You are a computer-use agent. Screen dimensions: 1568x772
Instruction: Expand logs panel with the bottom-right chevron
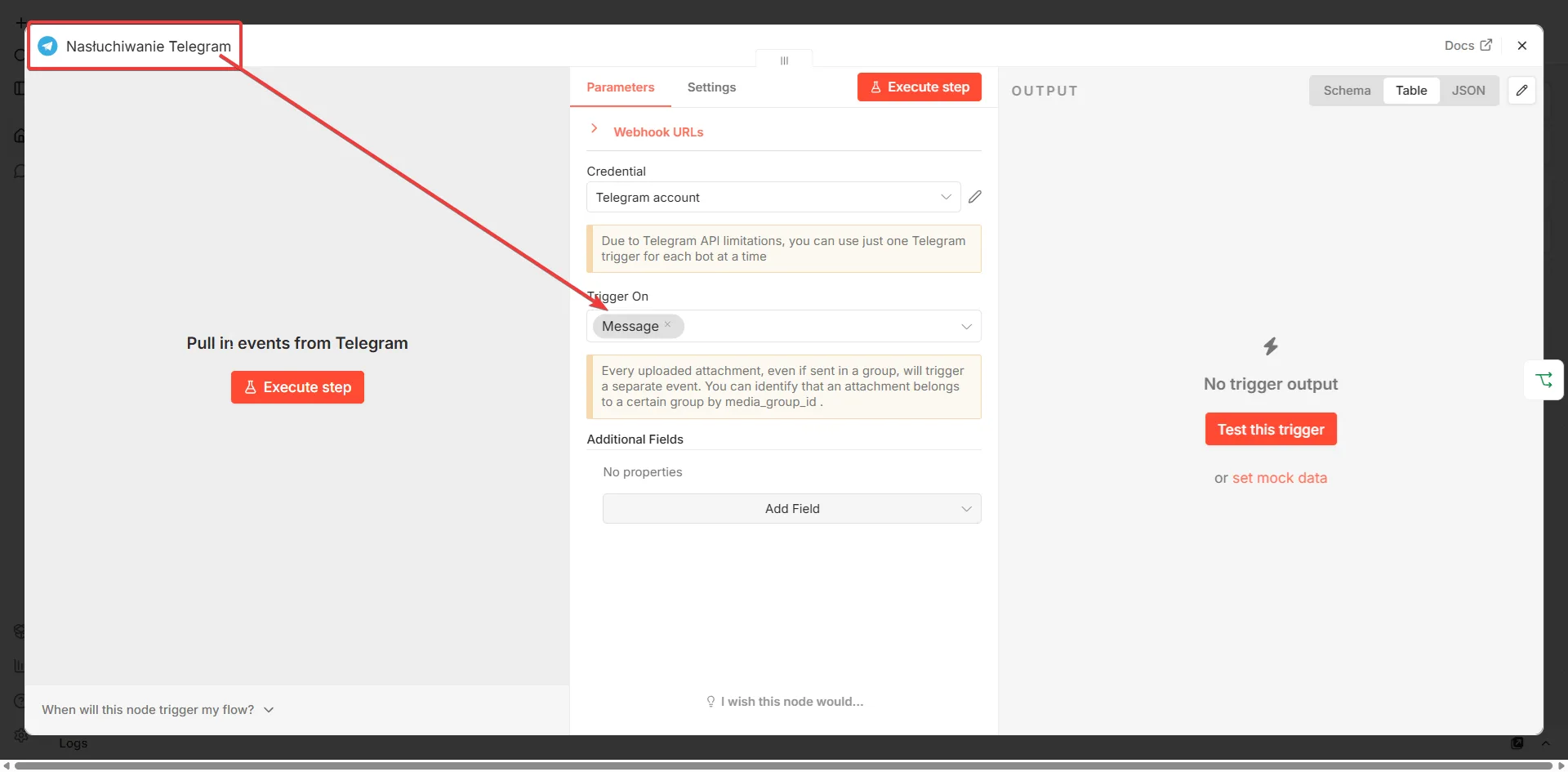1545,743
